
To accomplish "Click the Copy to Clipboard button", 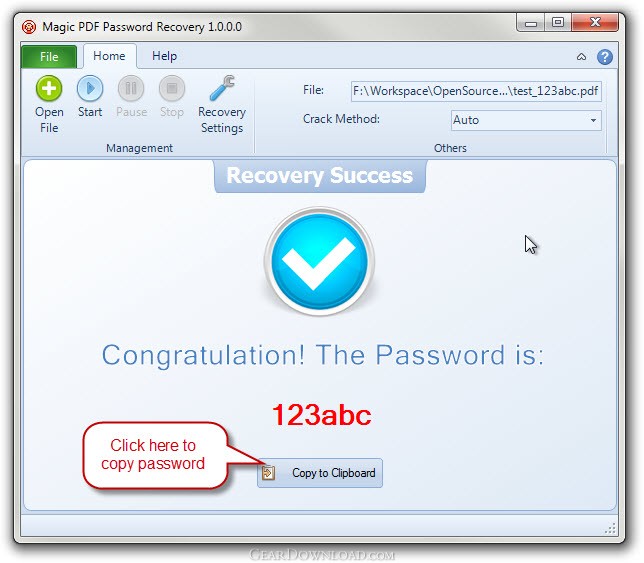I will click(x=320, y=473).
